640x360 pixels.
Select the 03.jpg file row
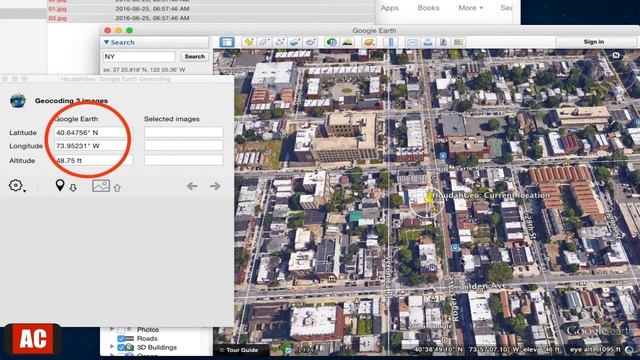pyautogui.click(x=210, y=18)
